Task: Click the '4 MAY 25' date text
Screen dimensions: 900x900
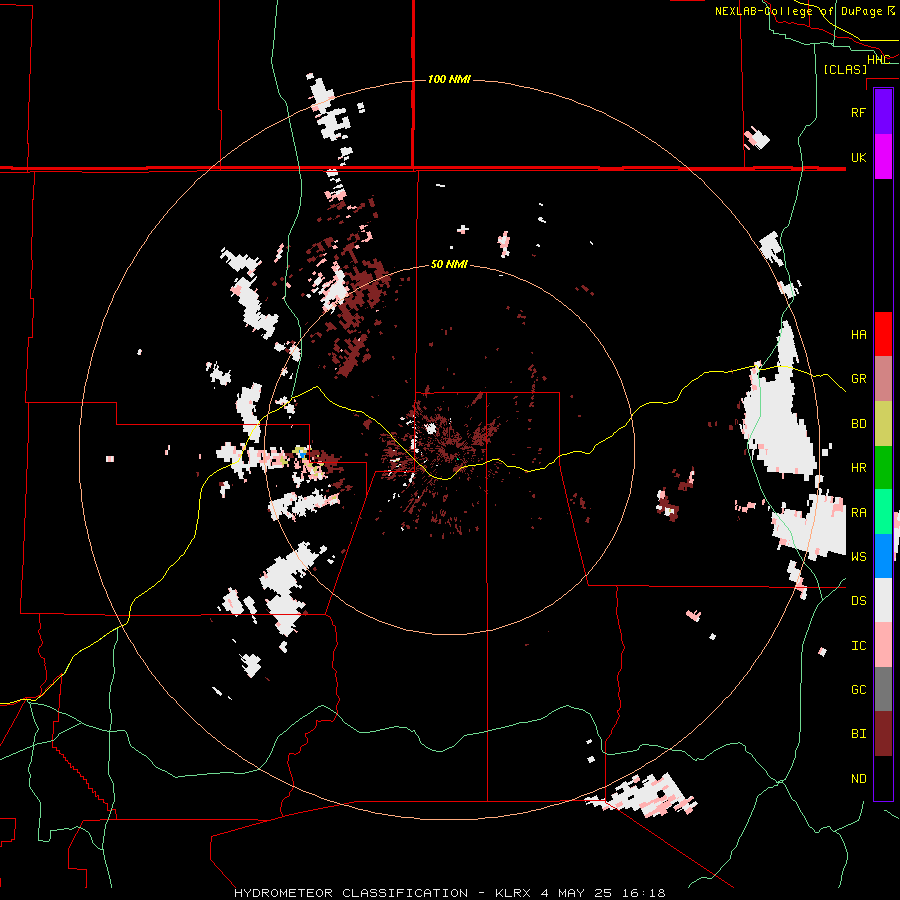Action: tap(578, 893)
